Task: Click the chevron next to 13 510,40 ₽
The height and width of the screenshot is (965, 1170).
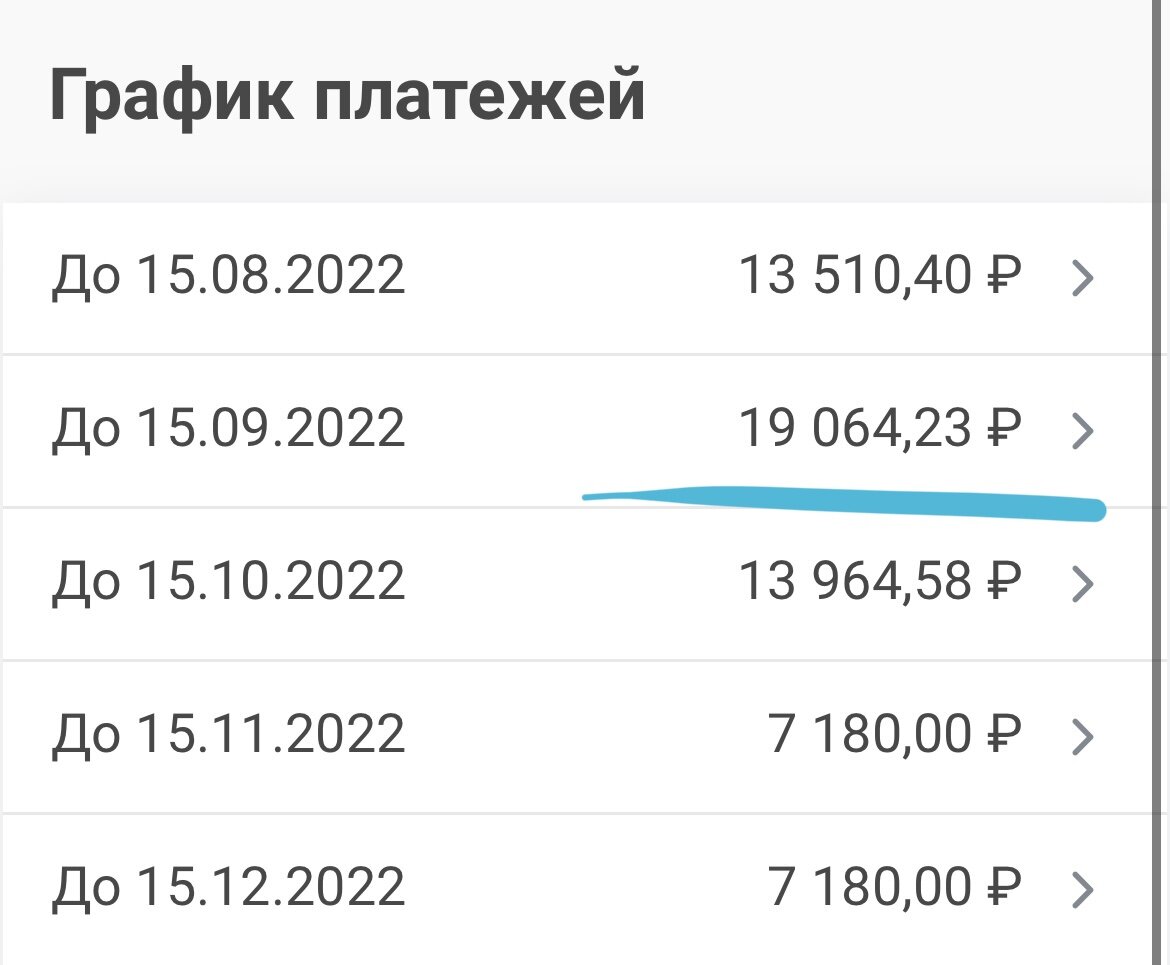Action: tap(1083, 278)
